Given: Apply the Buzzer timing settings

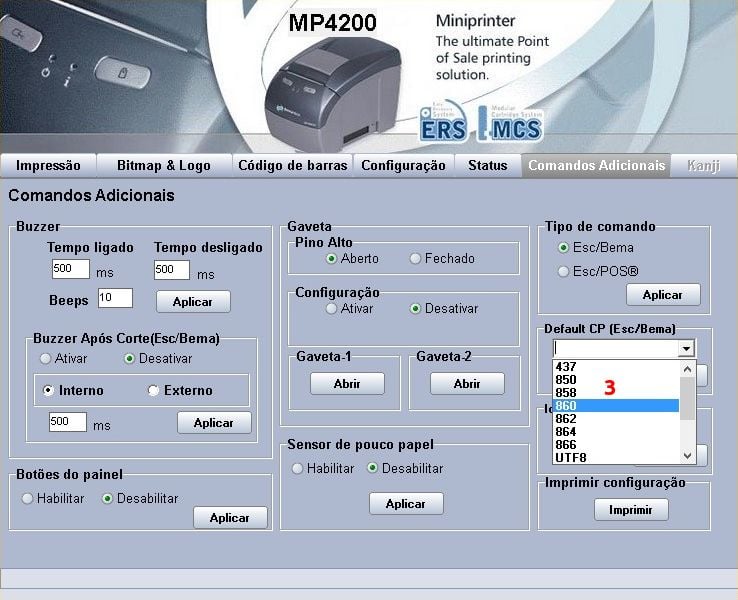Looking at the screenshot, I should coord(193,302).
